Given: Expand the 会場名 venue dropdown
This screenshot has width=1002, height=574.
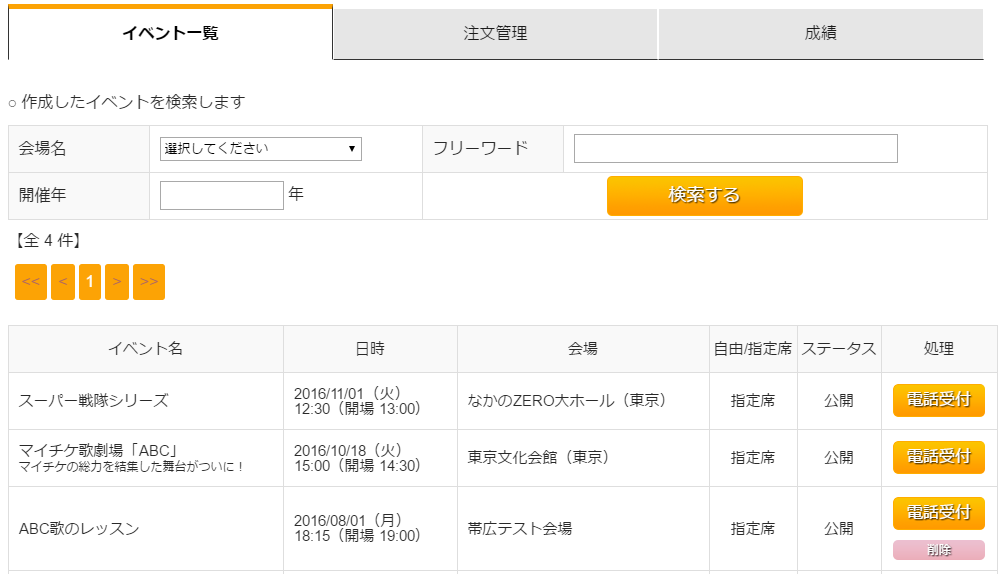Looking at the screenshot, I should click(x=261, y=149).
